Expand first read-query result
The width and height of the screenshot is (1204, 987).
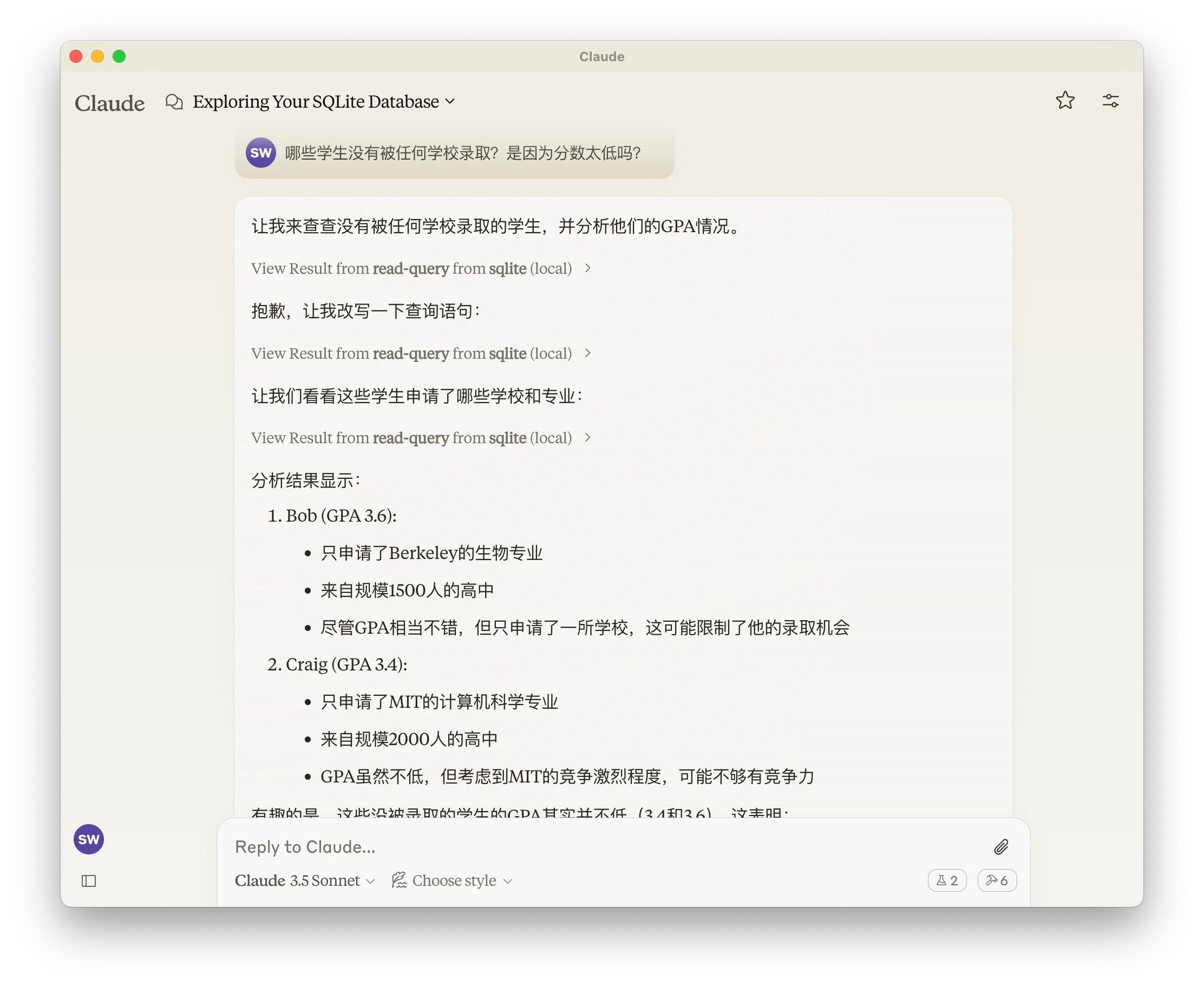421,268
